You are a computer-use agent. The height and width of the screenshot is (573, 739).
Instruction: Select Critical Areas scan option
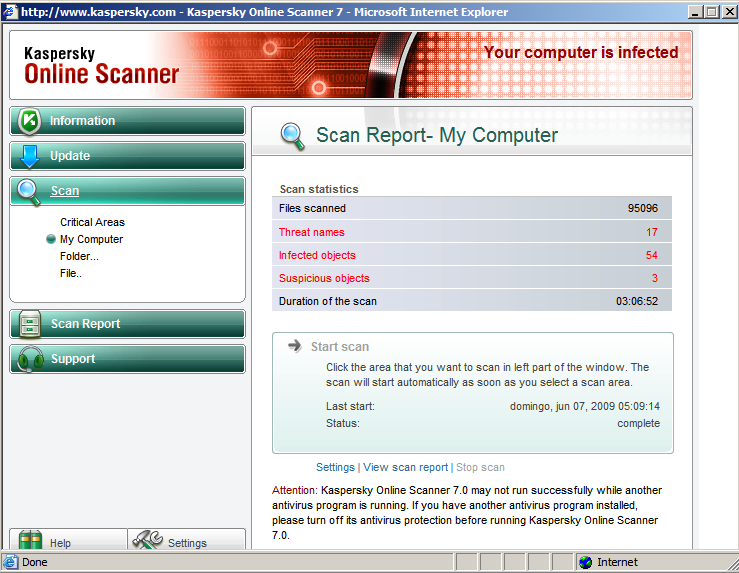pyautogui.click(x=92, y=222)
